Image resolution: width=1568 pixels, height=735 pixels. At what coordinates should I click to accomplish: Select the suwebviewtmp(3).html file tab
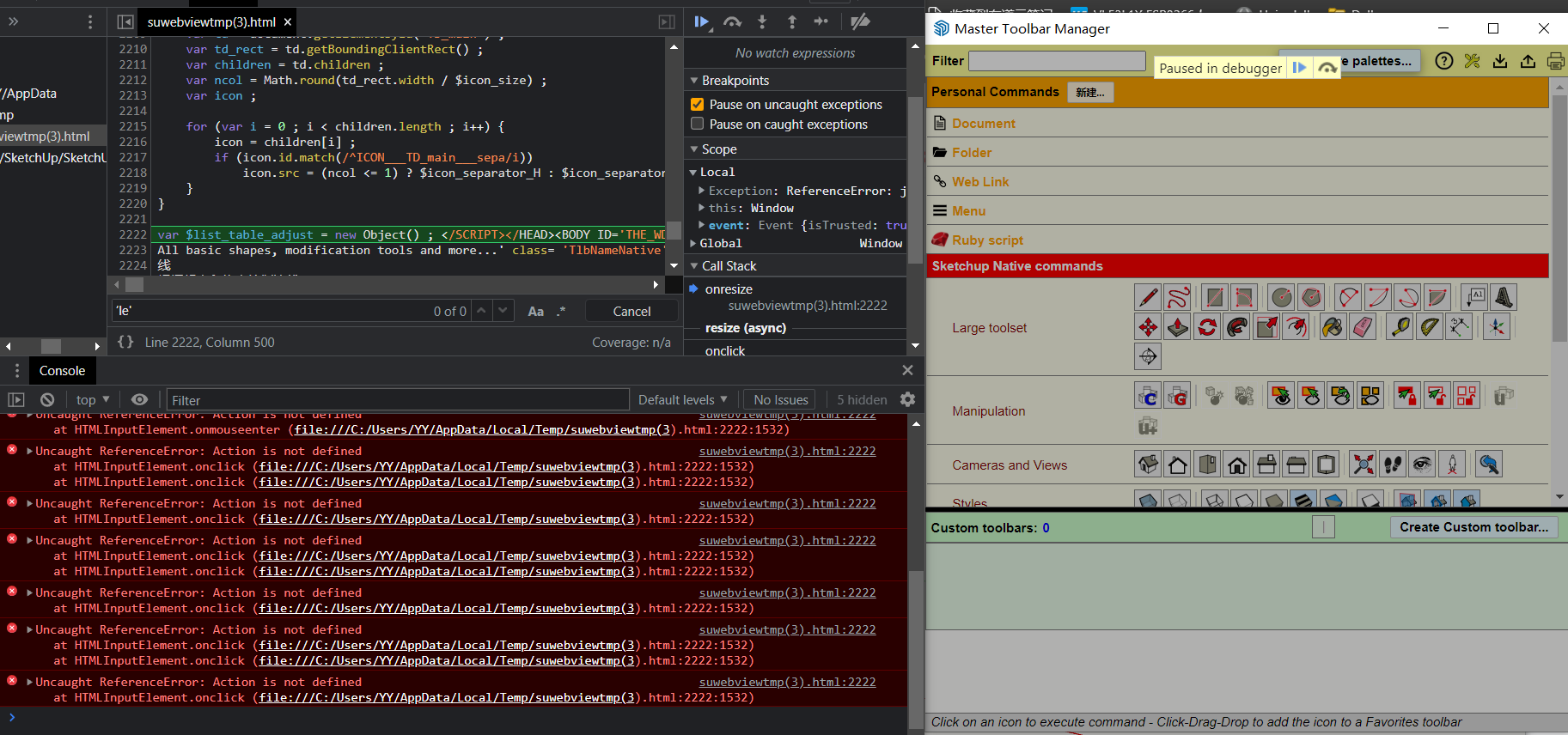coord(211,21)
